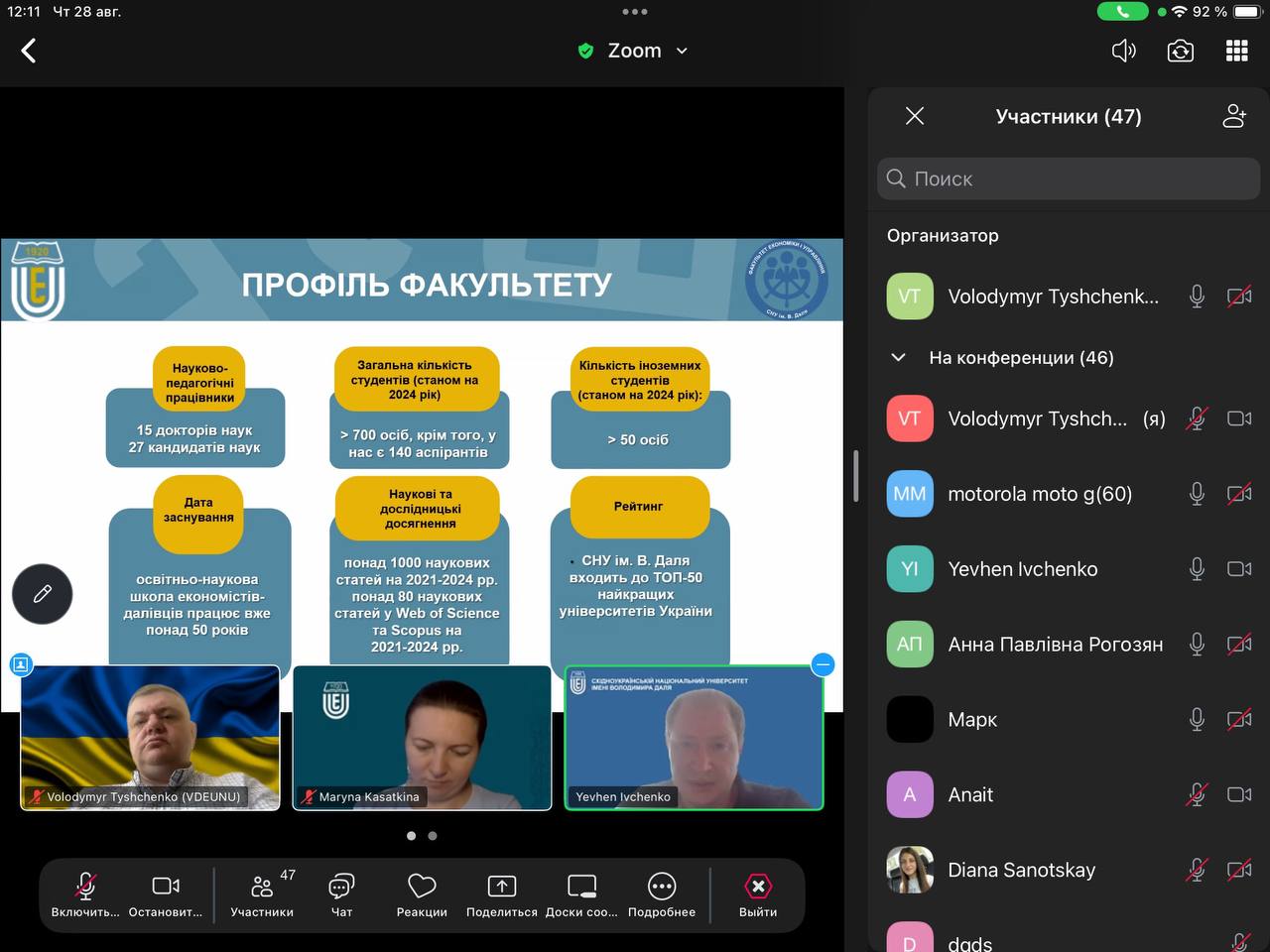Screen dimensions: 1270x952
Task: Tap camera-off icon of Diana Sanotskay
Action: (x=1239, y=870)
